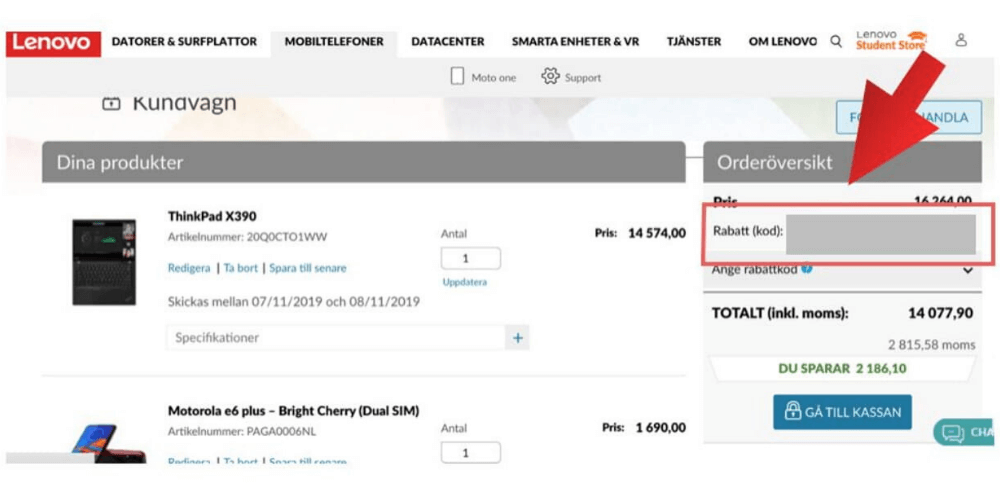Viewport: 1000px width, 500px height.
Task: Click the ThinkPad X390 product title
Action: pos(212,216)
